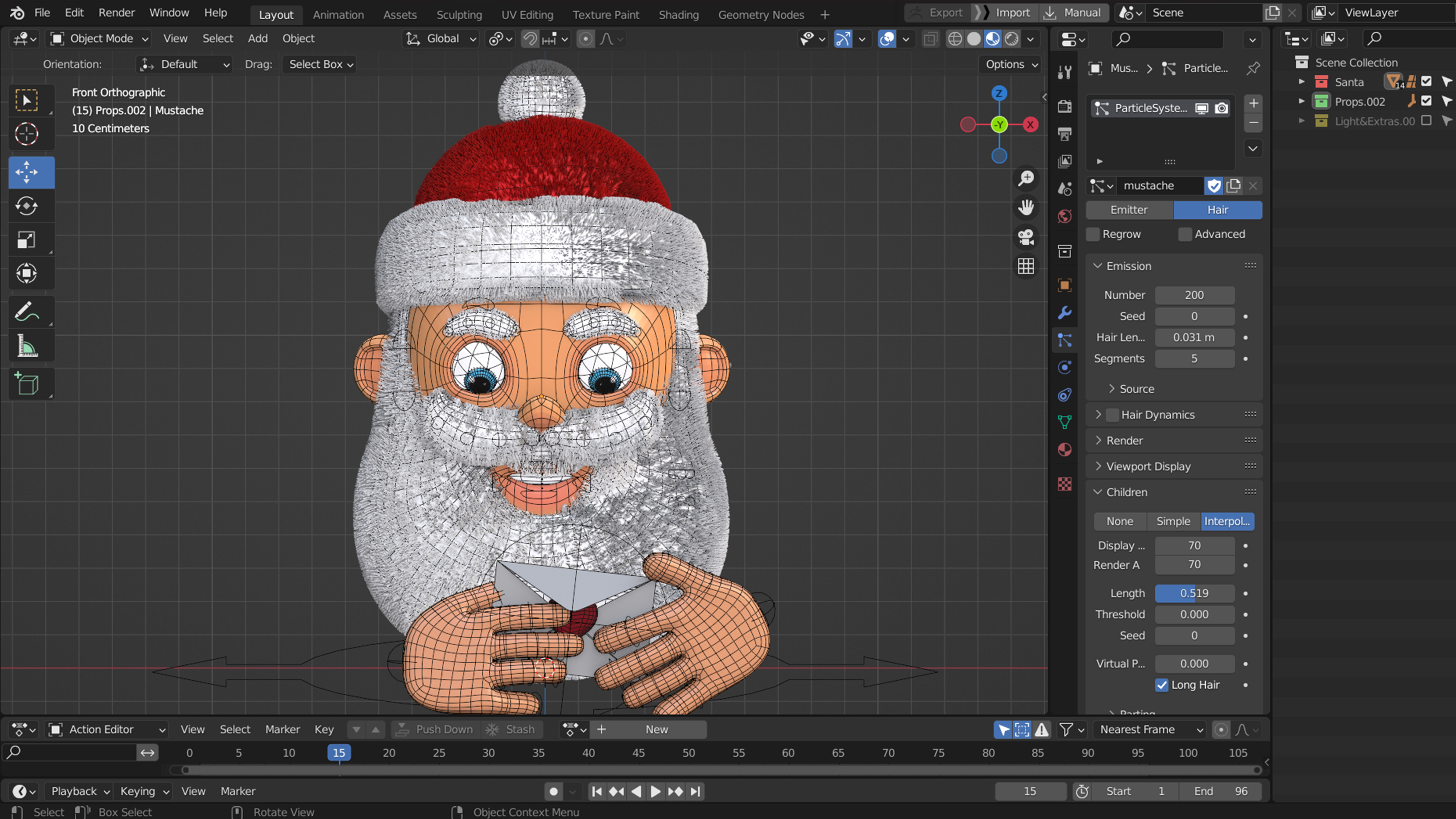Open the Nearest Frame dropdown
The width and height of the screenshot is (1456, 819).
pyautogui.click(x=1150, y=730)
